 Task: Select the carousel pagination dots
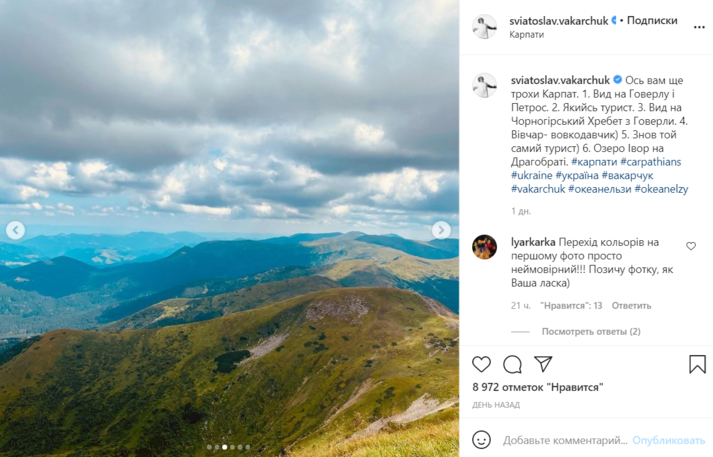[229, 447]
